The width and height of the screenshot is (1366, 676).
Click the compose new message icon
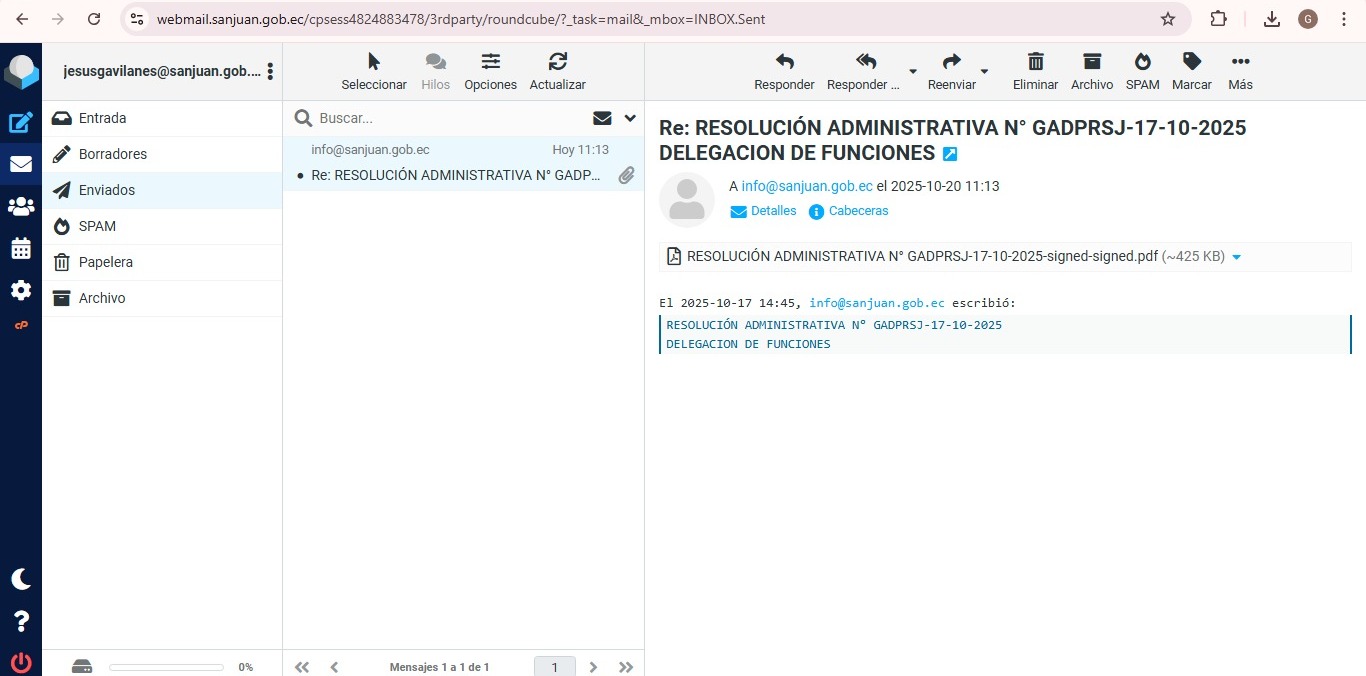pyautogui.click(x=21, y=123)
